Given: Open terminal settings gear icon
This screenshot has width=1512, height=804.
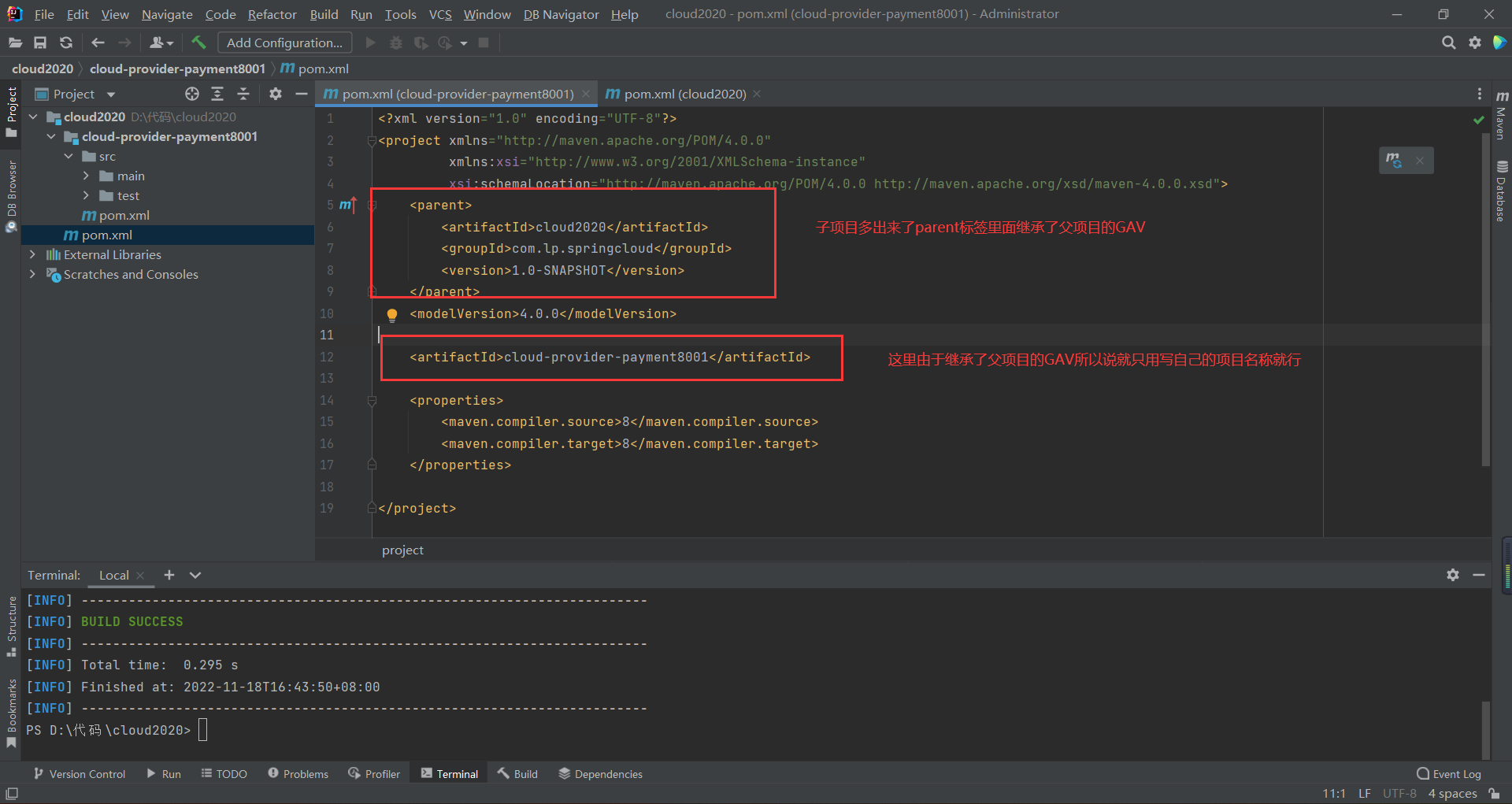Looking at the screenshot, I should pyautogui.click(x=1453, y=575).
